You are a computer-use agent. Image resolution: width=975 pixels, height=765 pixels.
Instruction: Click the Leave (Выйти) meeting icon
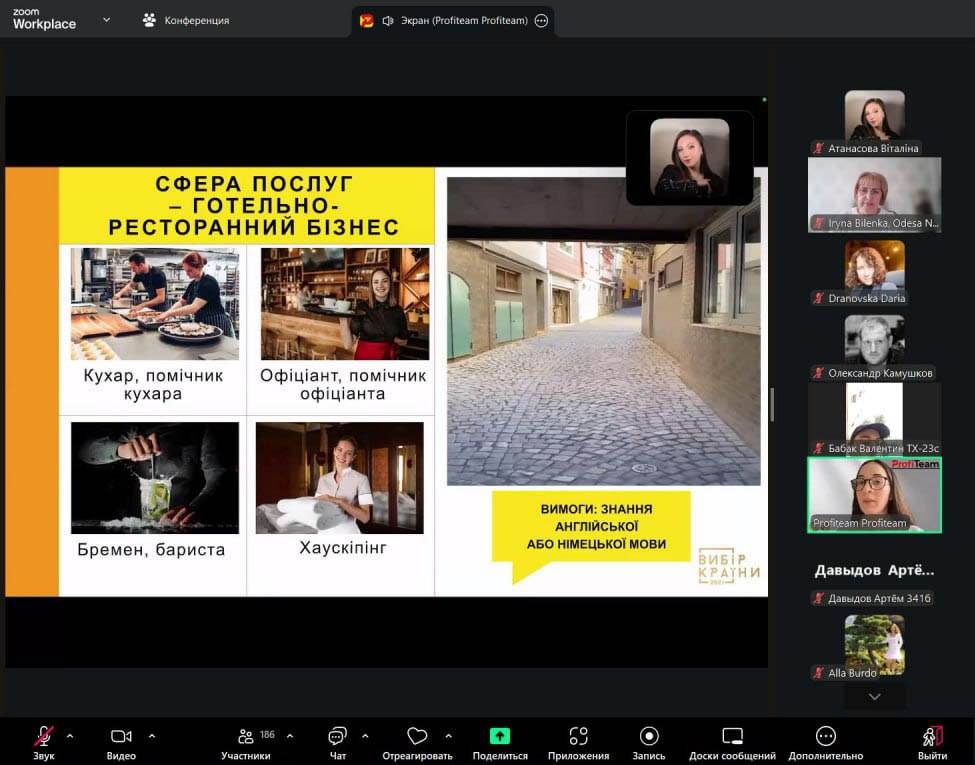pyautogui.click(x=932, y=737)
